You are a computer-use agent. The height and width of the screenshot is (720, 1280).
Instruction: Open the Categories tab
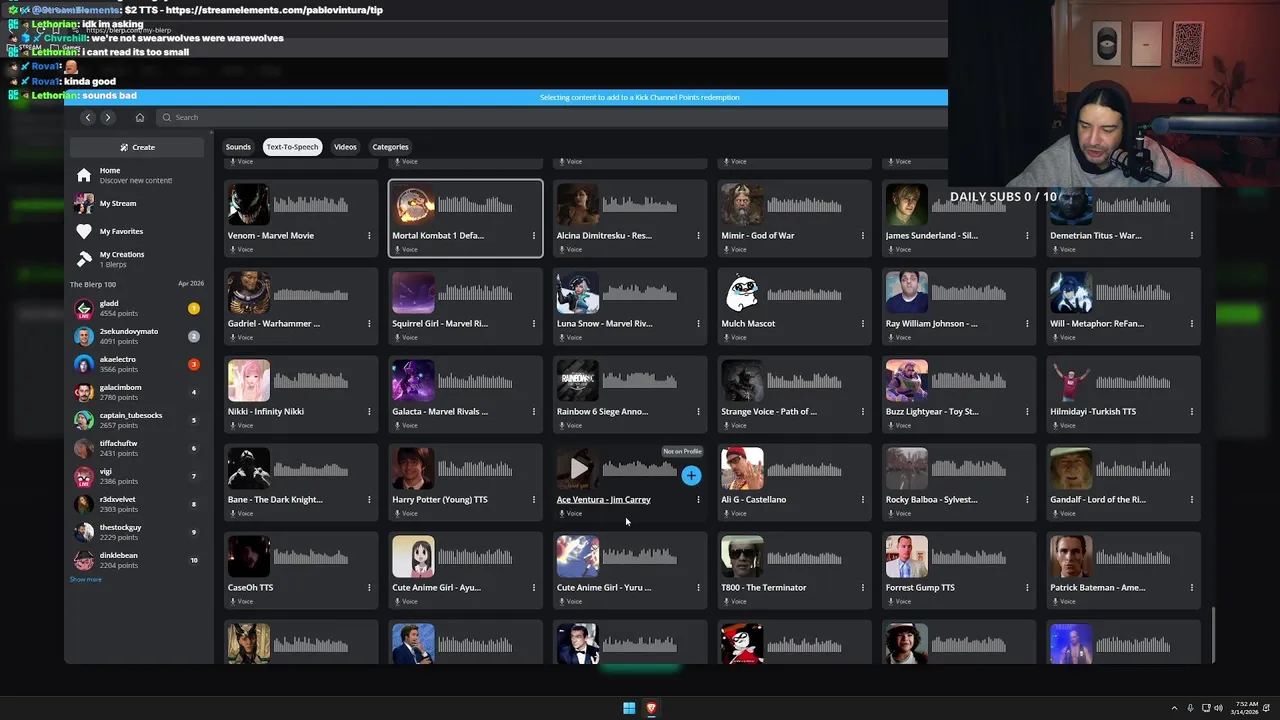(x=390, y=147)
